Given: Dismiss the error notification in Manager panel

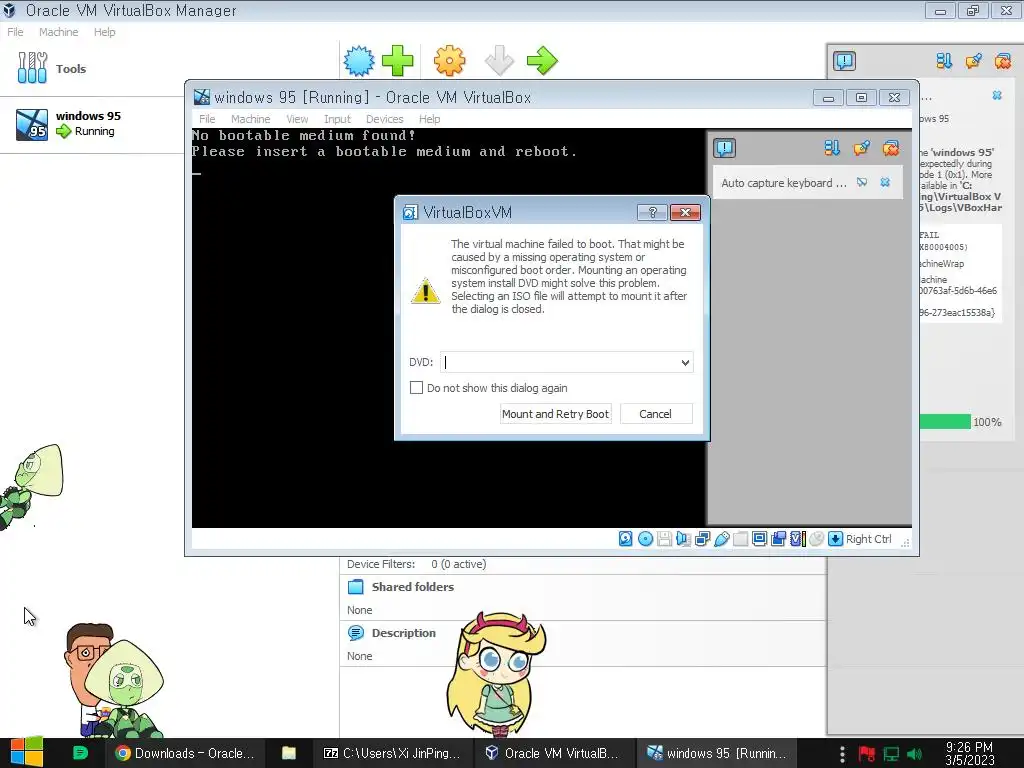Looking at the screenshot, I should click(x=997, y=95).
